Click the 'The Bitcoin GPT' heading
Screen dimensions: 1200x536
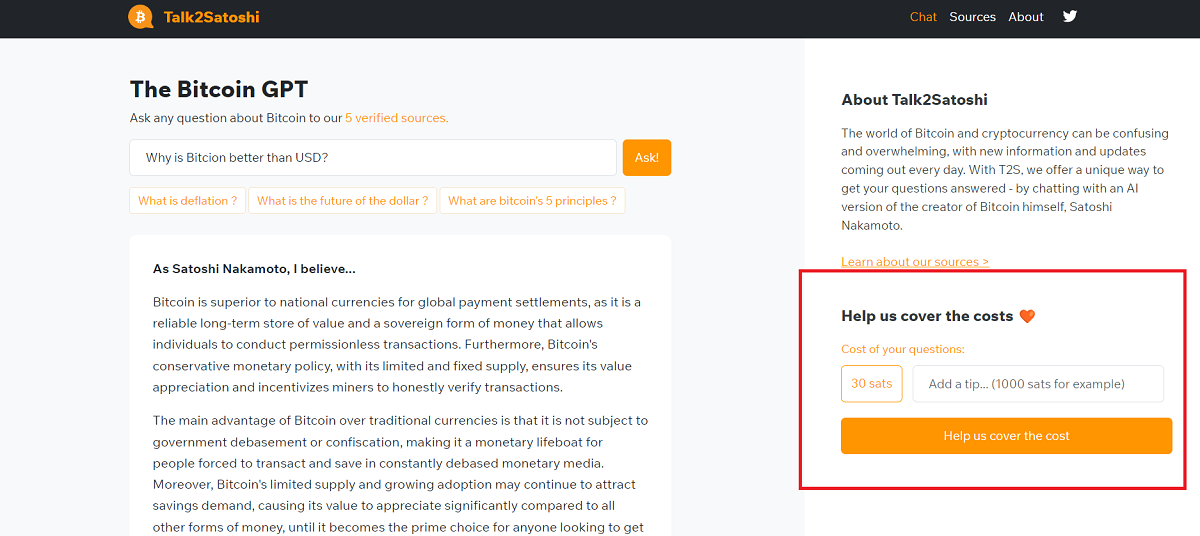click(219, 89)
